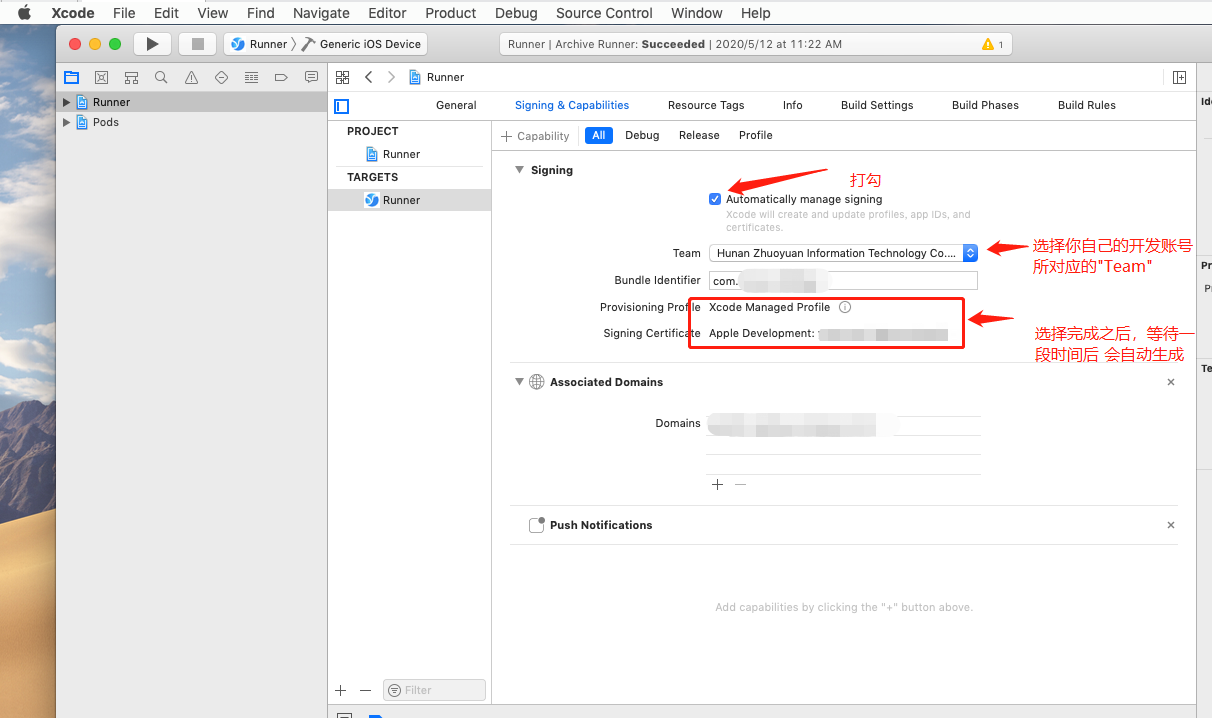Click the globe icon for Associated Domains
This screenshot has width=1212, height=718.
pyautogui.click(x=537, y=382)
